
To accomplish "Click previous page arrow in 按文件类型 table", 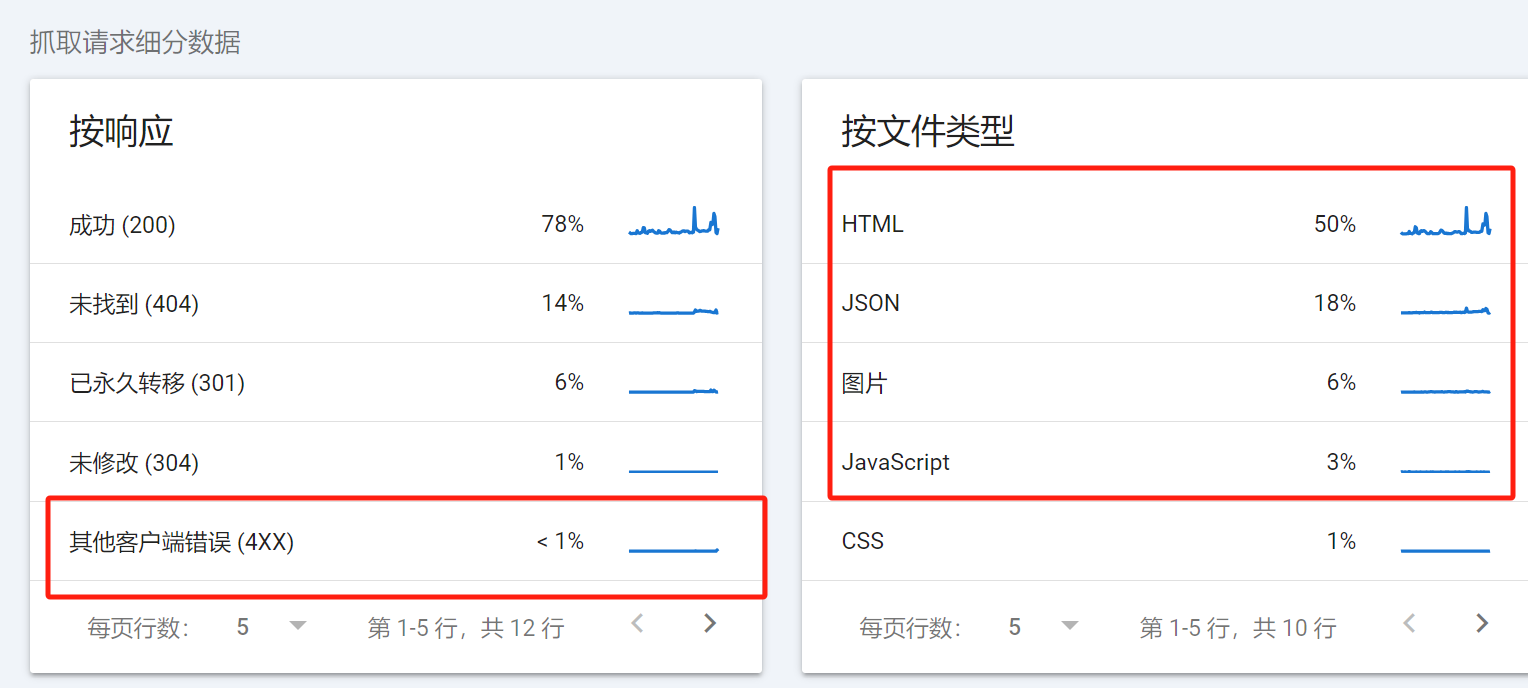I will tap(1409, 623).
